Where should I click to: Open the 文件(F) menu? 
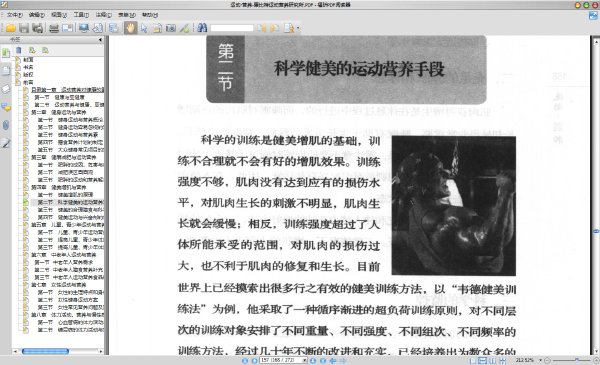coord(15,15)
